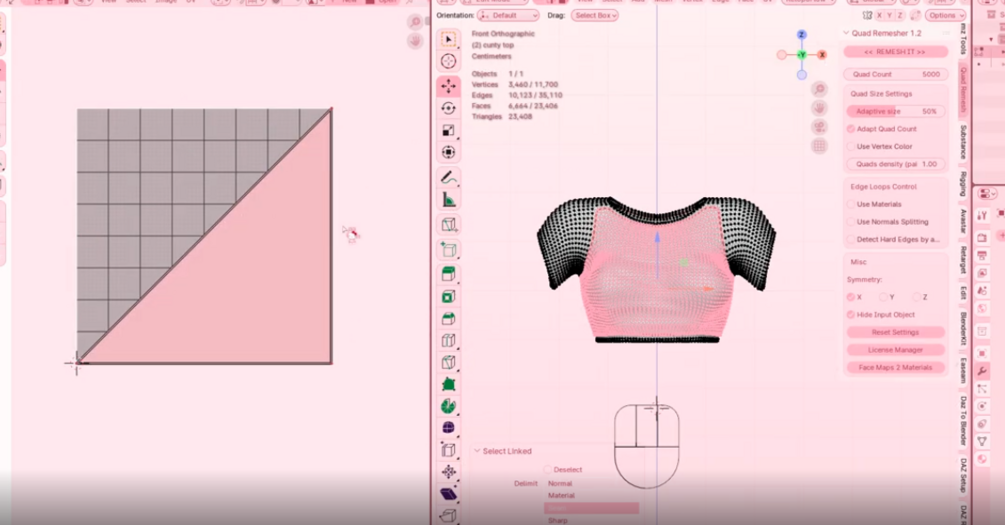Click the UV editor pan hand icon
The height and width of the screenshot is (525, 1005).
(x=415, y=41)
